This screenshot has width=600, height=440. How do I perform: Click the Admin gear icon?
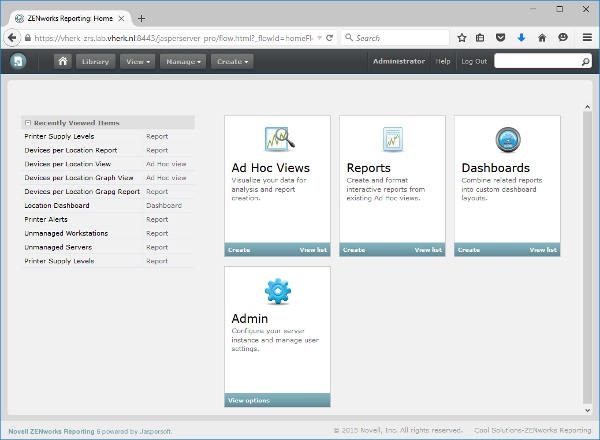(278, 291)
